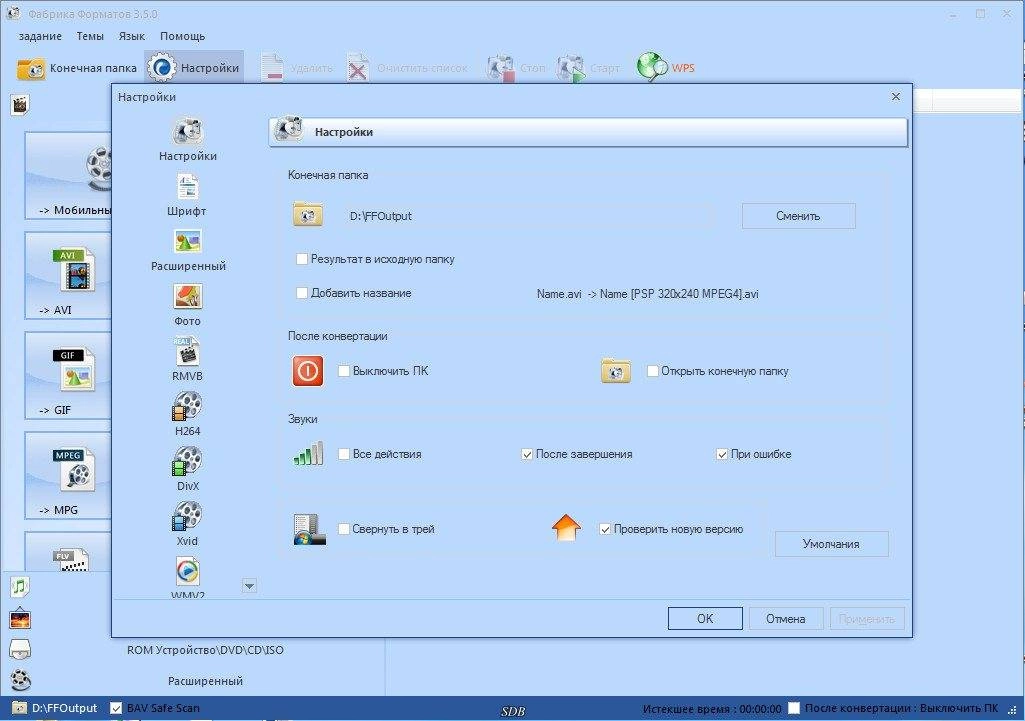Click the Сменить folder button

click(x=798, y=216)
